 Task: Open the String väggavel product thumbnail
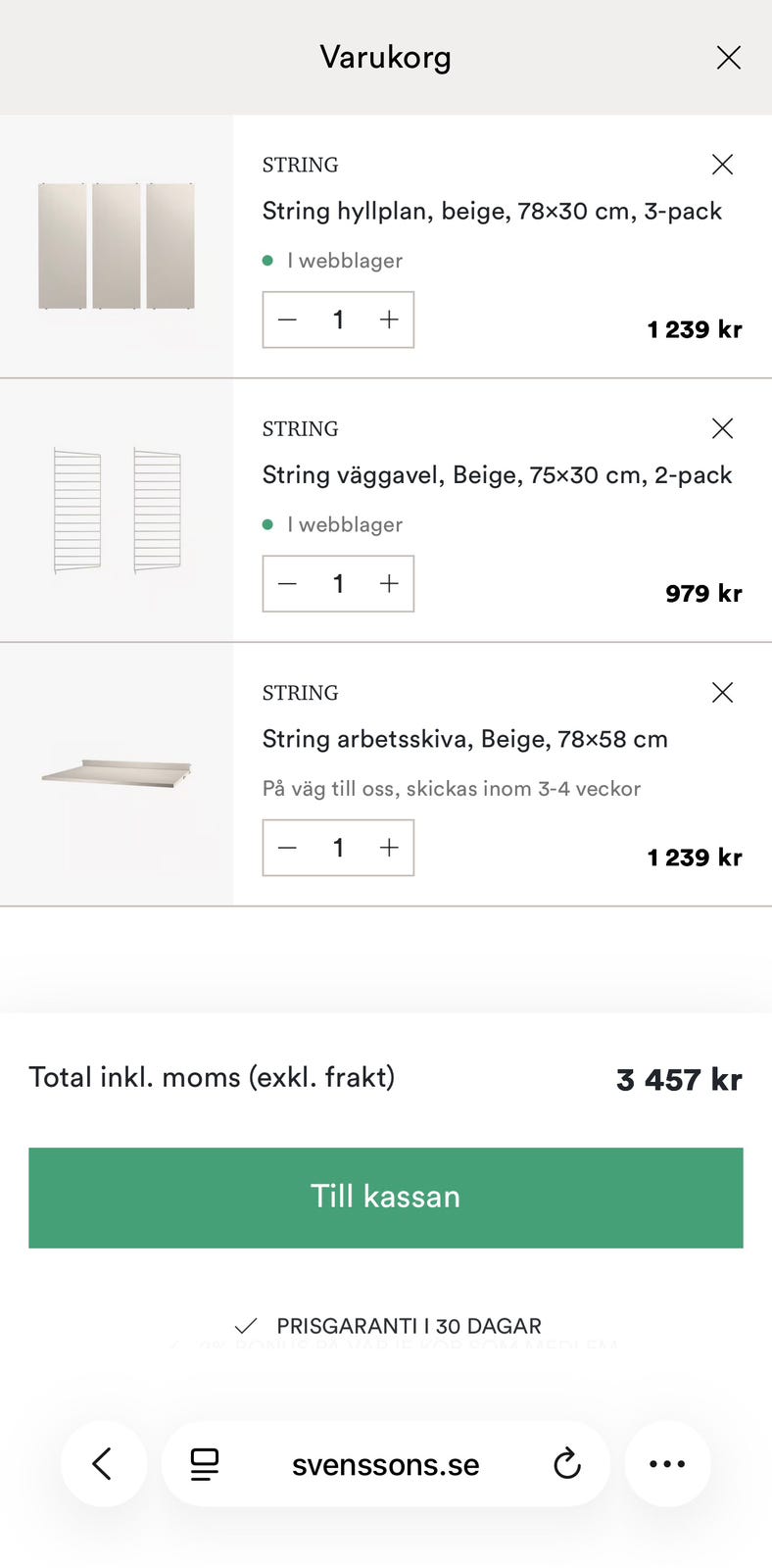117,511
